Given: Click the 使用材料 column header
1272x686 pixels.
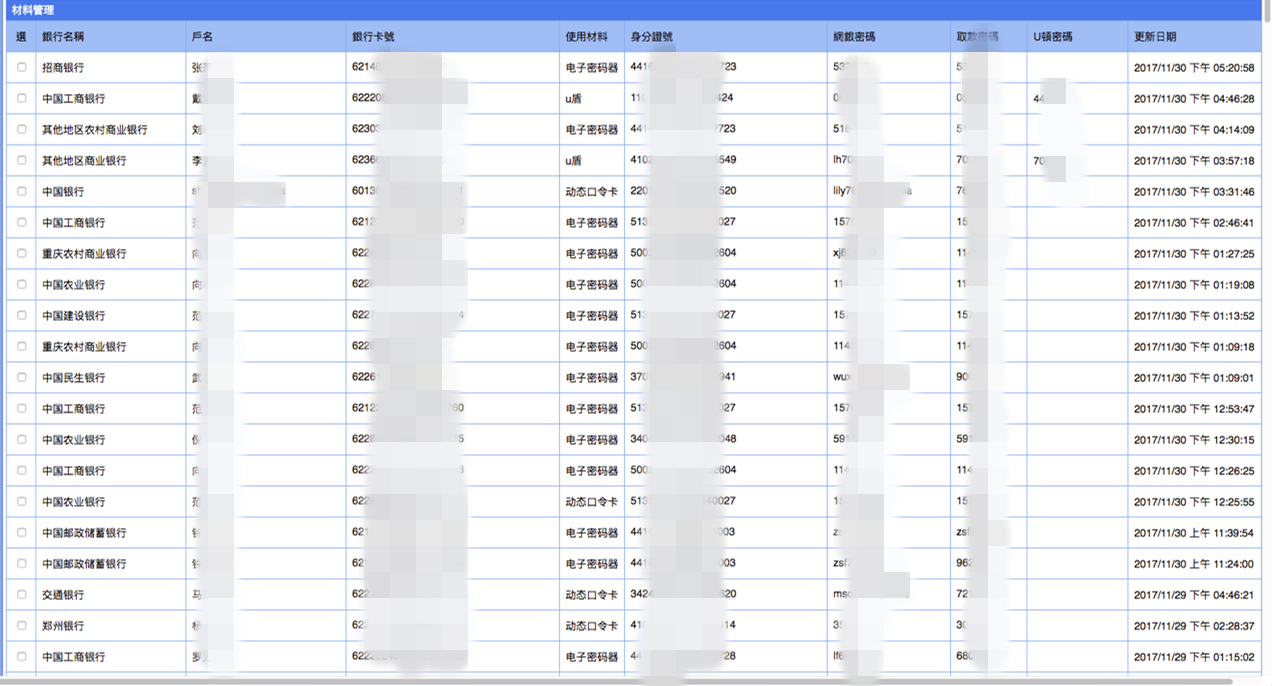Looking at the screenshot, I should (x=586, y=37).
